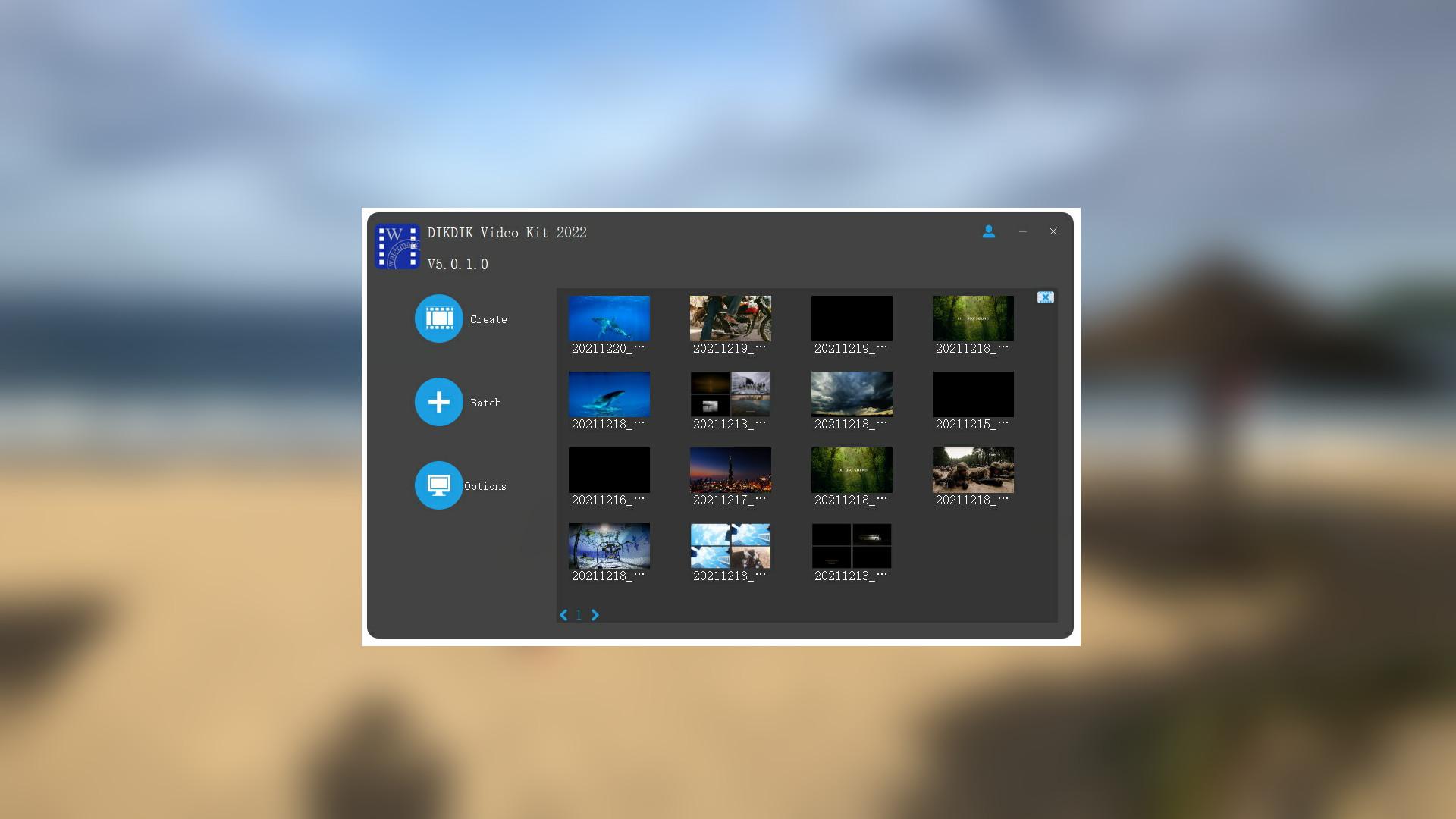Image resolution: width=1456 pixels, height=819 pixels.
Task: Open Options via the monitor icon
Action: coord(438,485)
